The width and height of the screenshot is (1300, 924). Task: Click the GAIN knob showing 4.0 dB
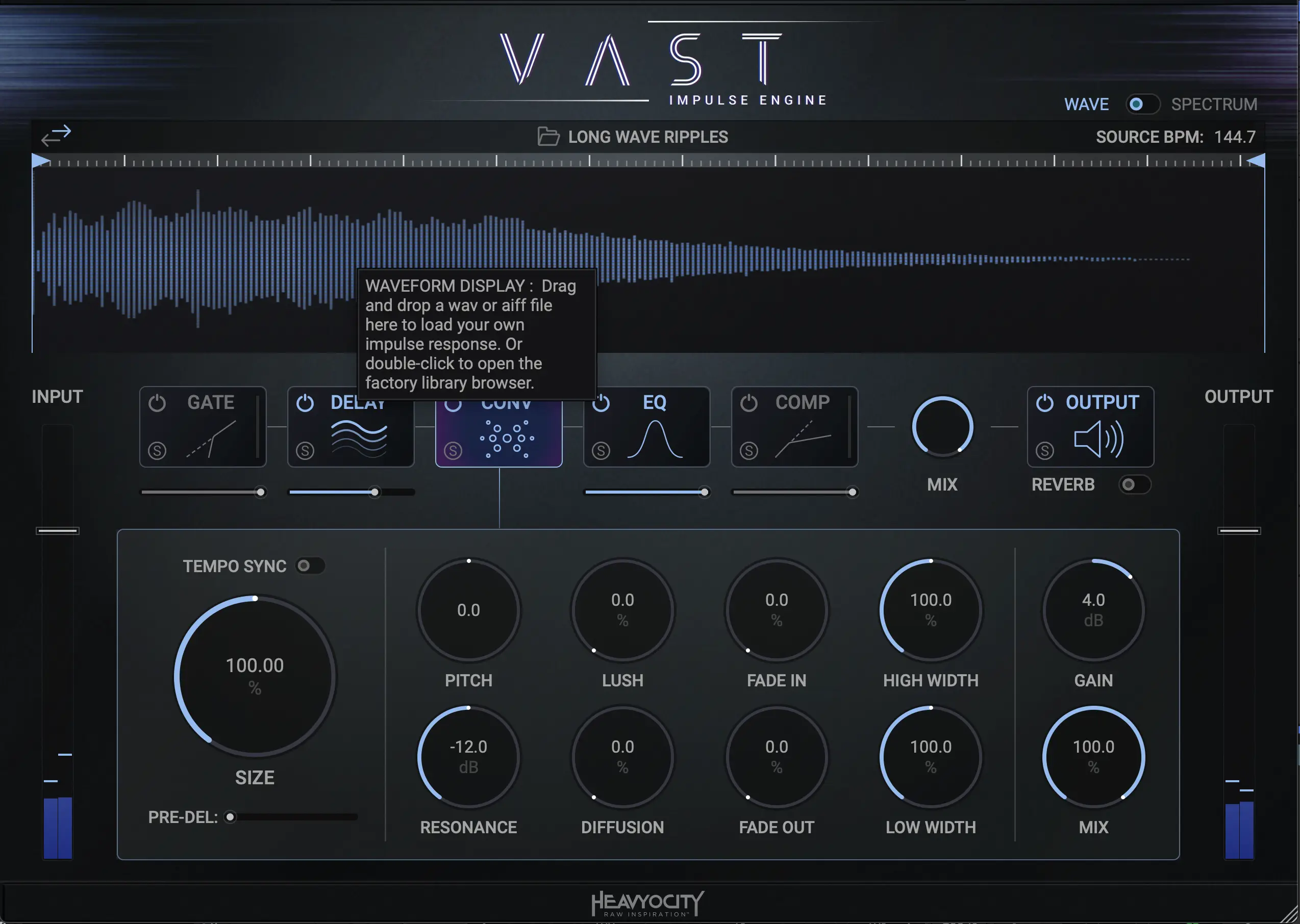tap(1093, 610)
